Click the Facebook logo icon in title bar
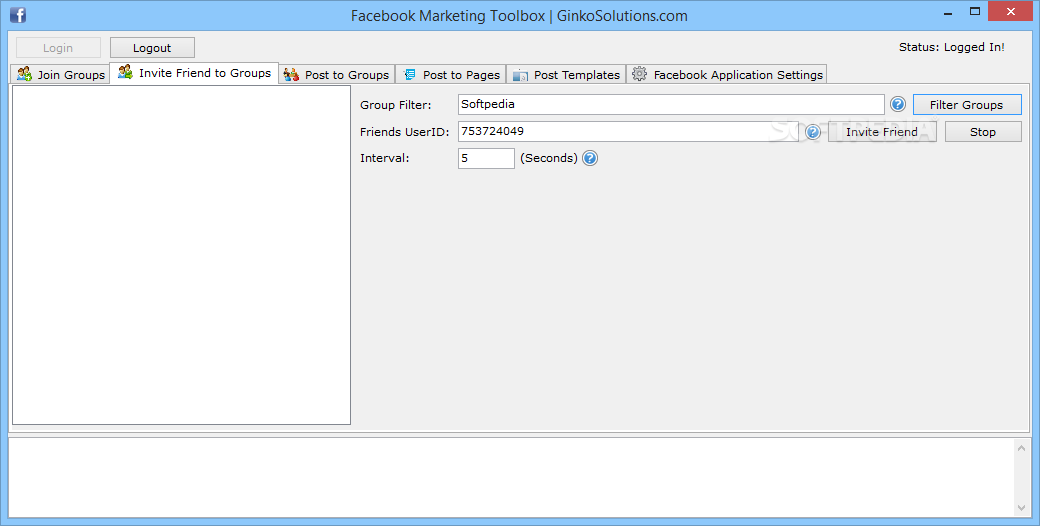 pos(18,15)
